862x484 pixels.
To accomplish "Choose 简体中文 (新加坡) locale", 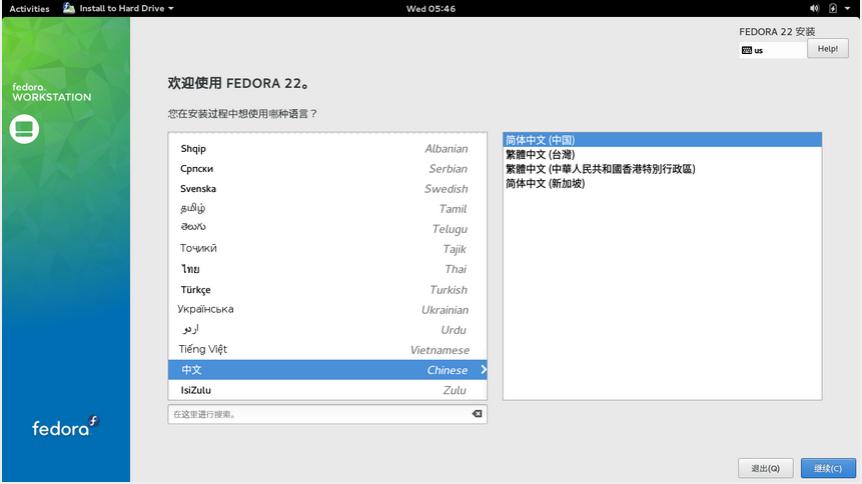I will [662, 183].
